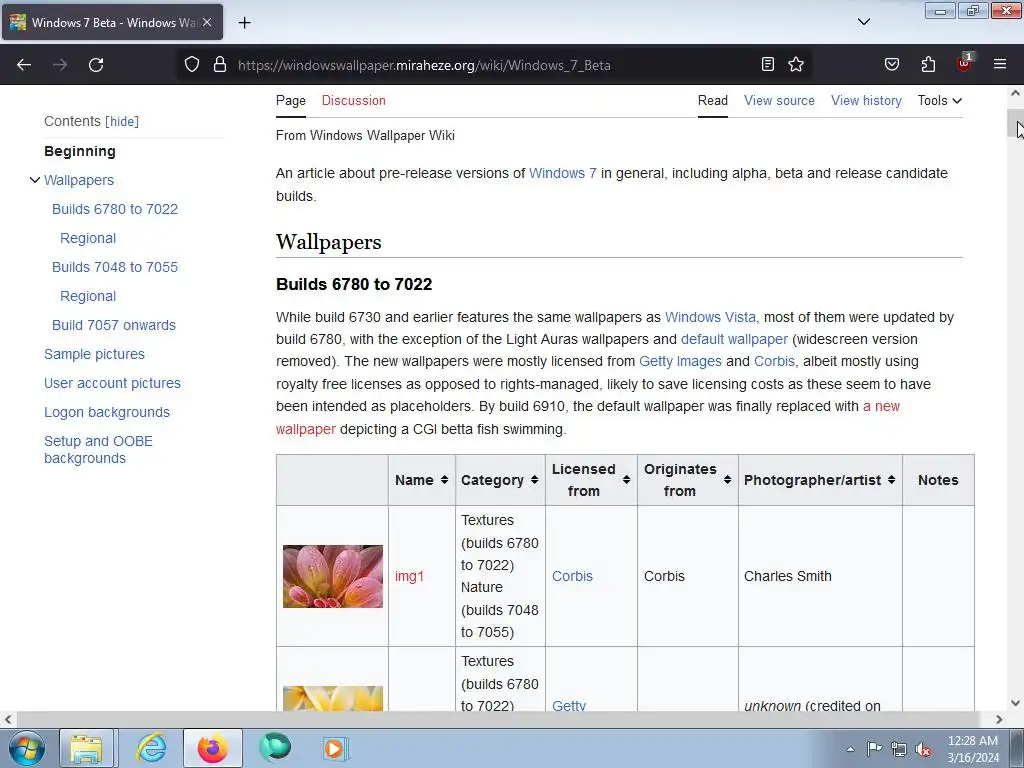This screenshot has height=768, width=1024.
Task: Click the browser address bar URL
Action: click(x=424, y=65)
